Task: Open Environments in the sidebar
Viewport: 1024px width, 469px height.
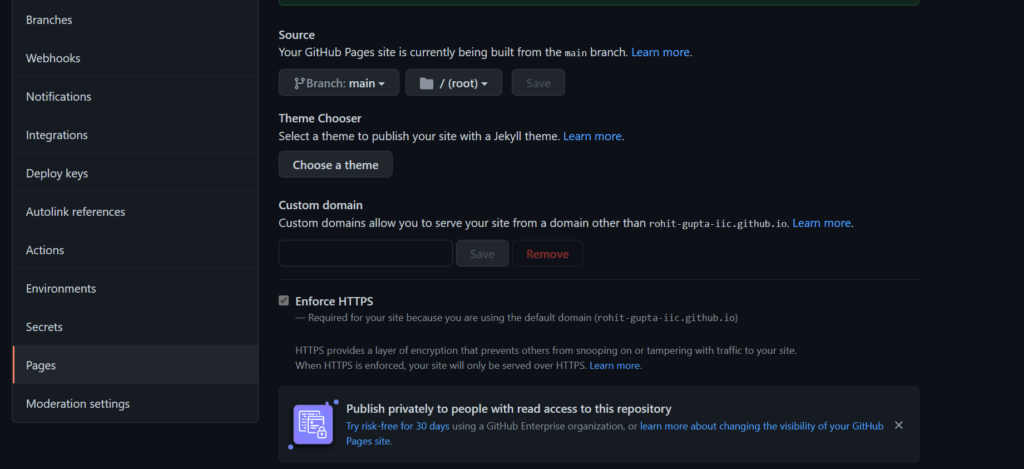Action: click(135, 289)
